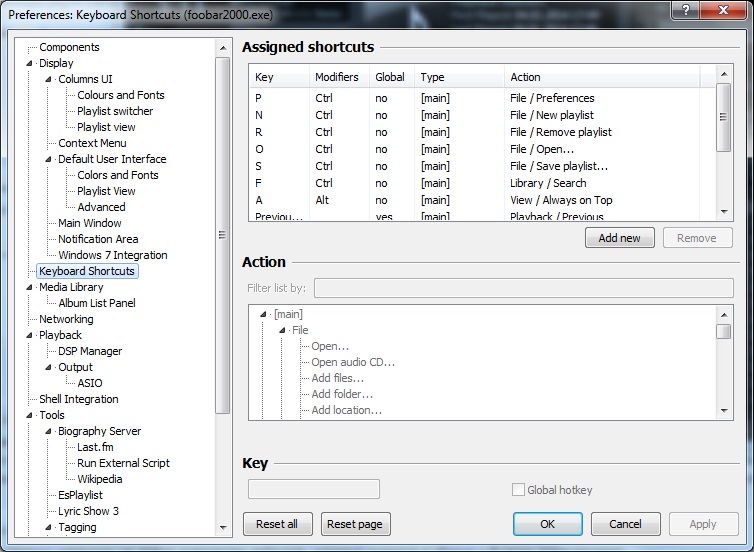Sort shortcuts by the Modifiers column header
Screen dimensions: 754x552
(x=337, y=77)
